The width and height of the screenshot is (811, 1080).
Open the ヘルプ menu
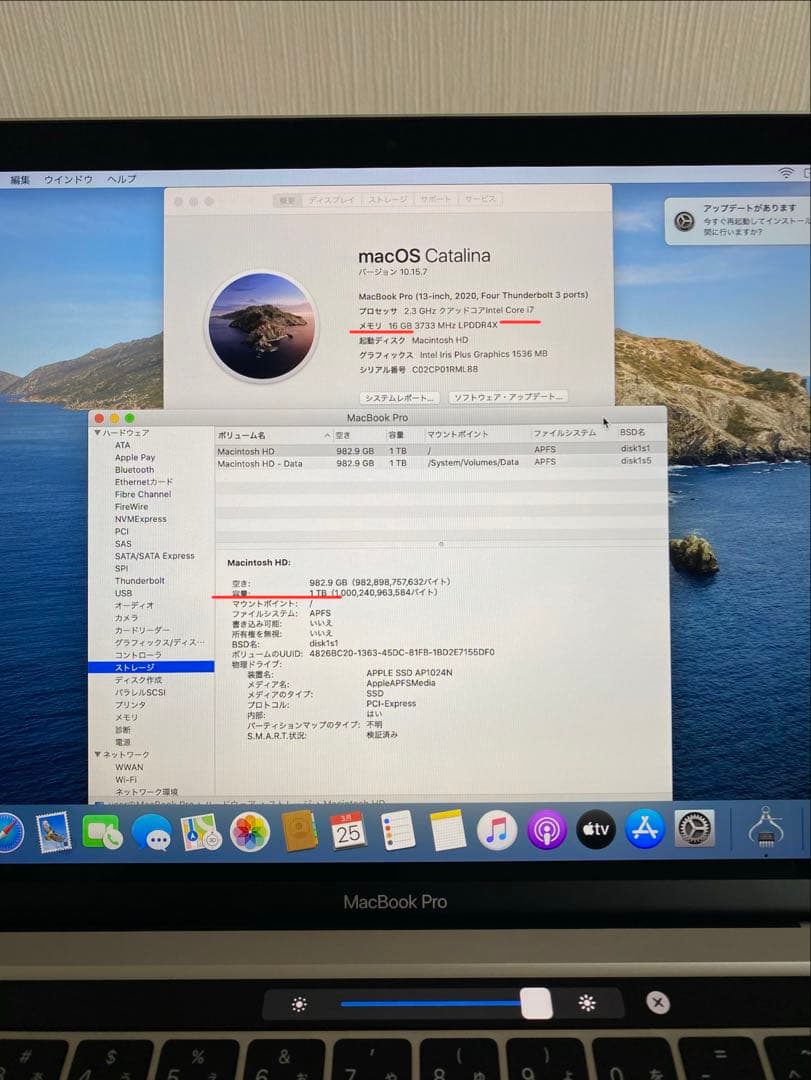point(121,179)
